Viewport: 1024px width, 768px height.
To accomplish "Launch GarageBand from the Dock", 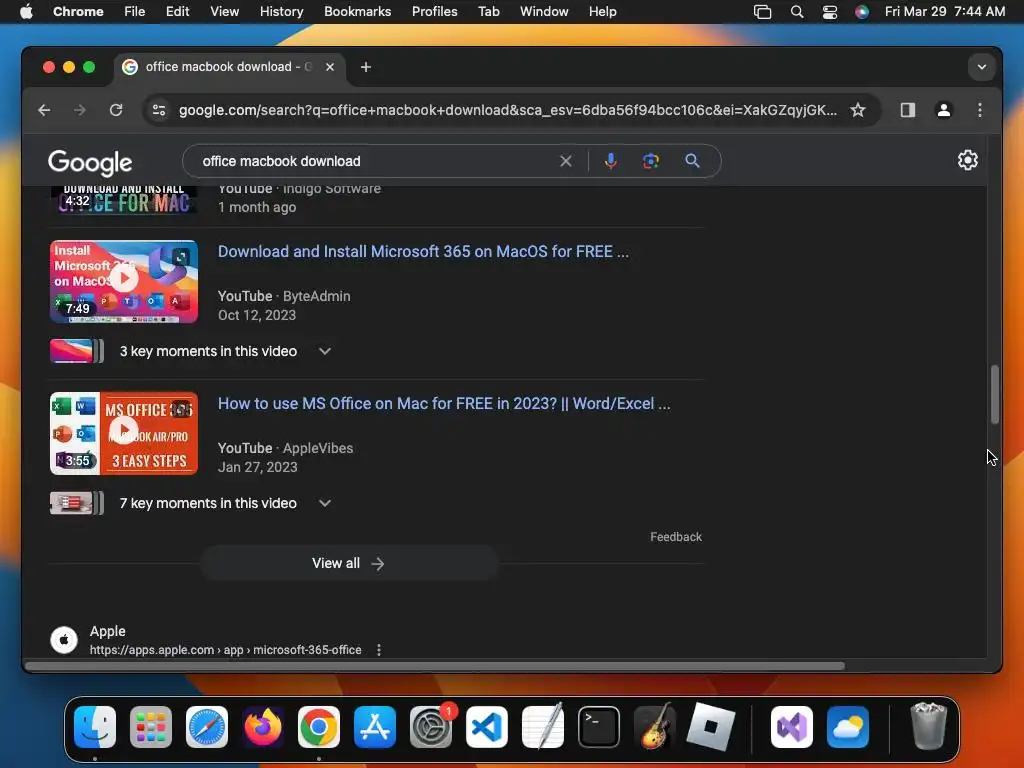I will pos(655,727).
